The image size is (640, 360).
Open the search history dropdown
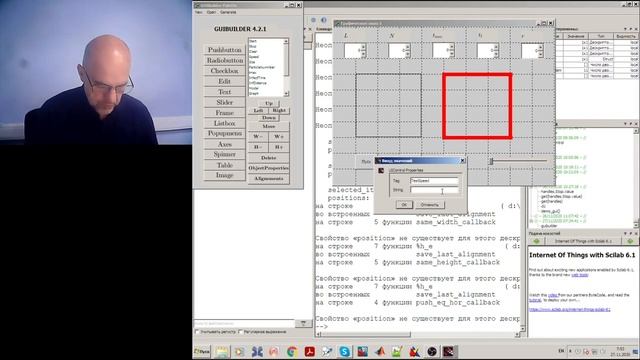[303, 323]
